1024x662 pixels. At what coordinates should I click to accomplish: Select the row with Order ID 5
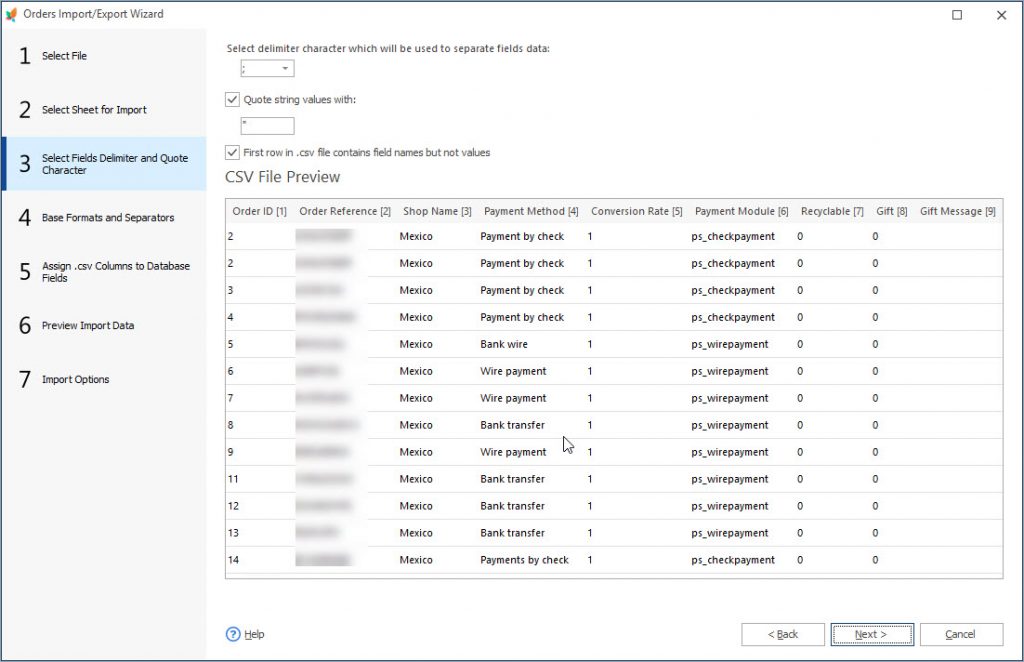[x=400, y=344]
